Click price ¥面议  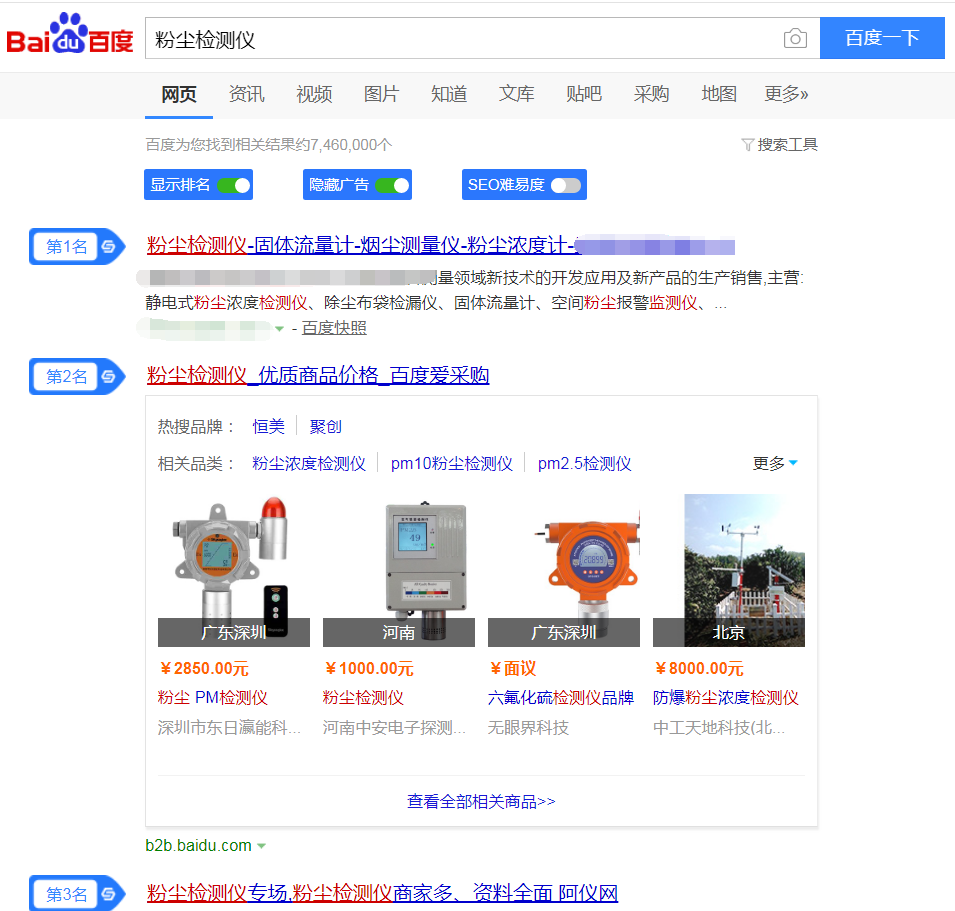click(513, 669)
